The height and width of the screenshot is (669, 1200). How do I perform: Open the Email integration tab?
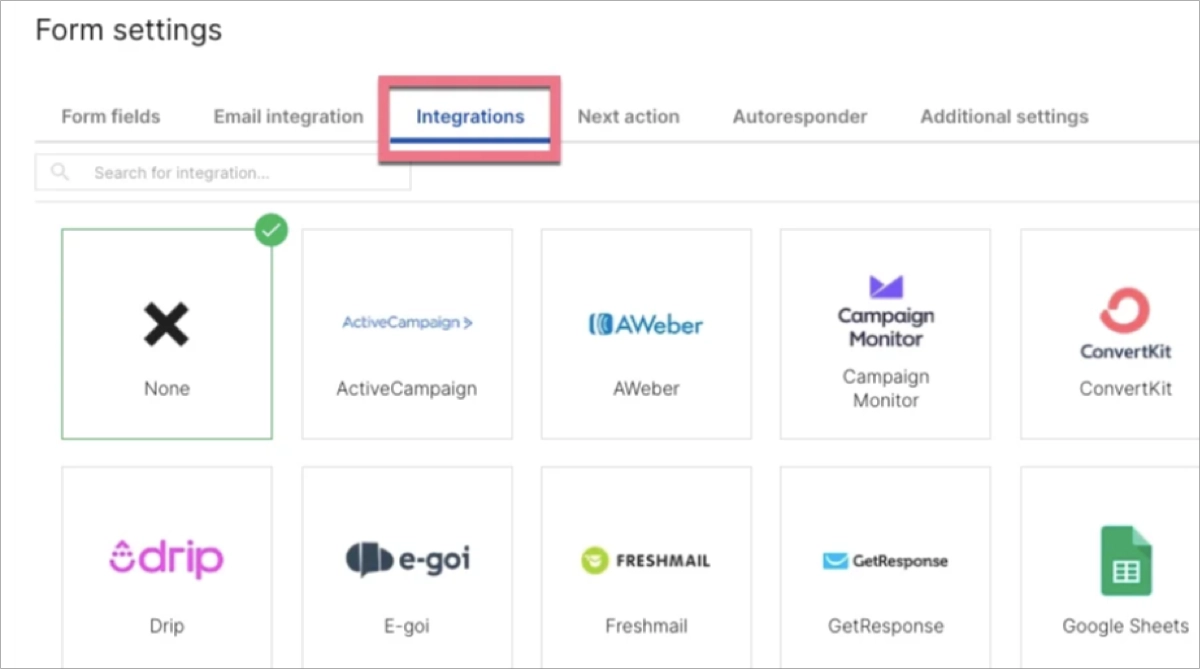pyautogui.click(x=287, y=116)
